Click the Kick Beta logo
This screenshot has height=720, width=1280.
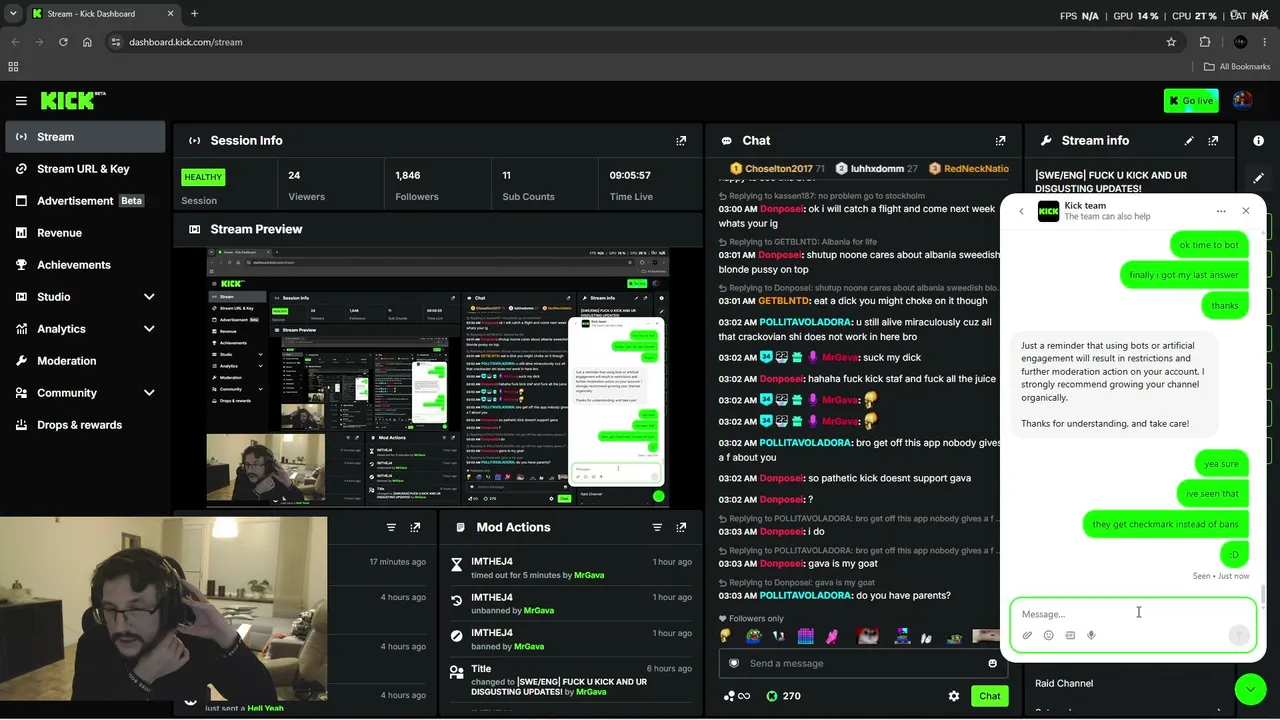(x=73, y=100)
